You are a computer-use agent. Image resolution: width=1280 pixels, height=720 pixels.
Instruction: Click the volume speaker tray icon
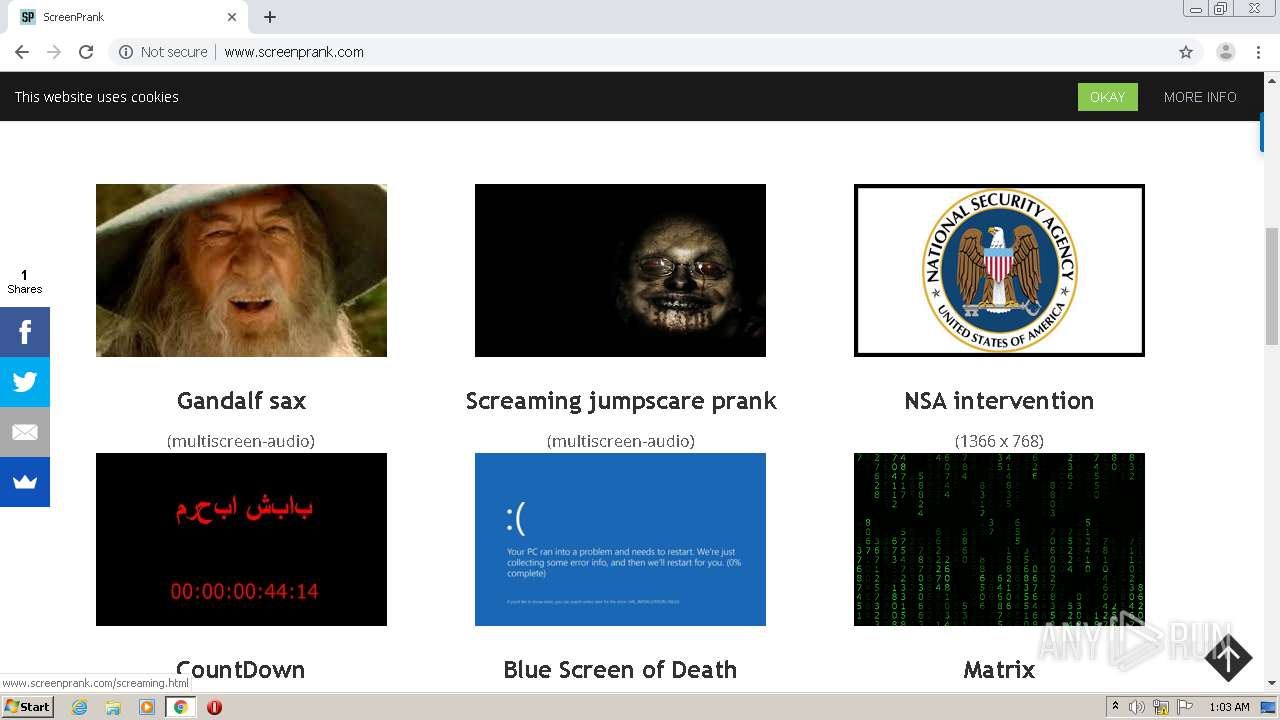pyautogui.click(x=1137, y=707)
